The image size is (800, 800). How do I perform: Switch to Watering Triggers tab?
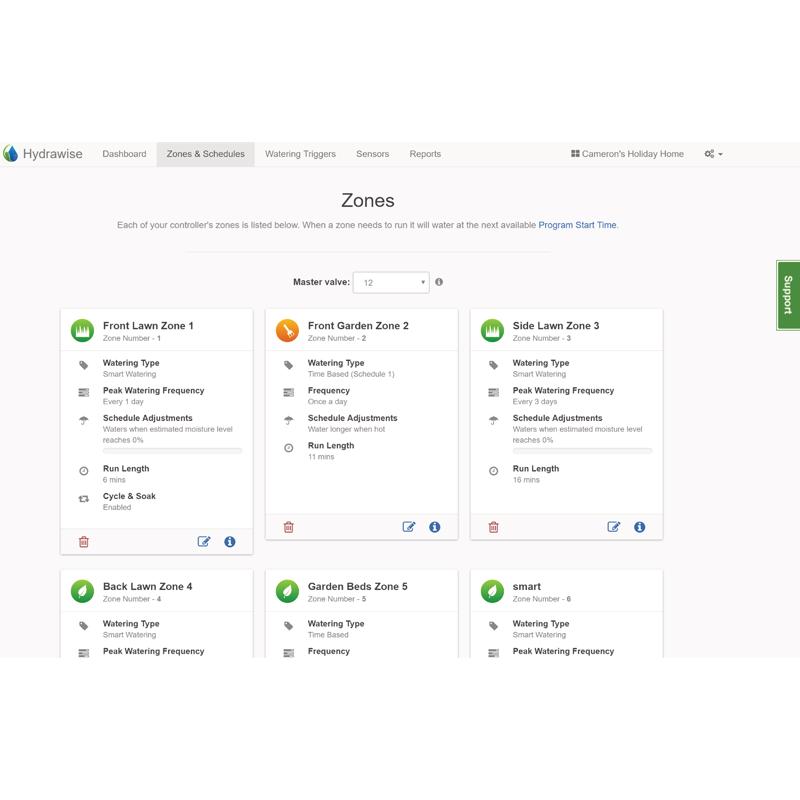300,154
